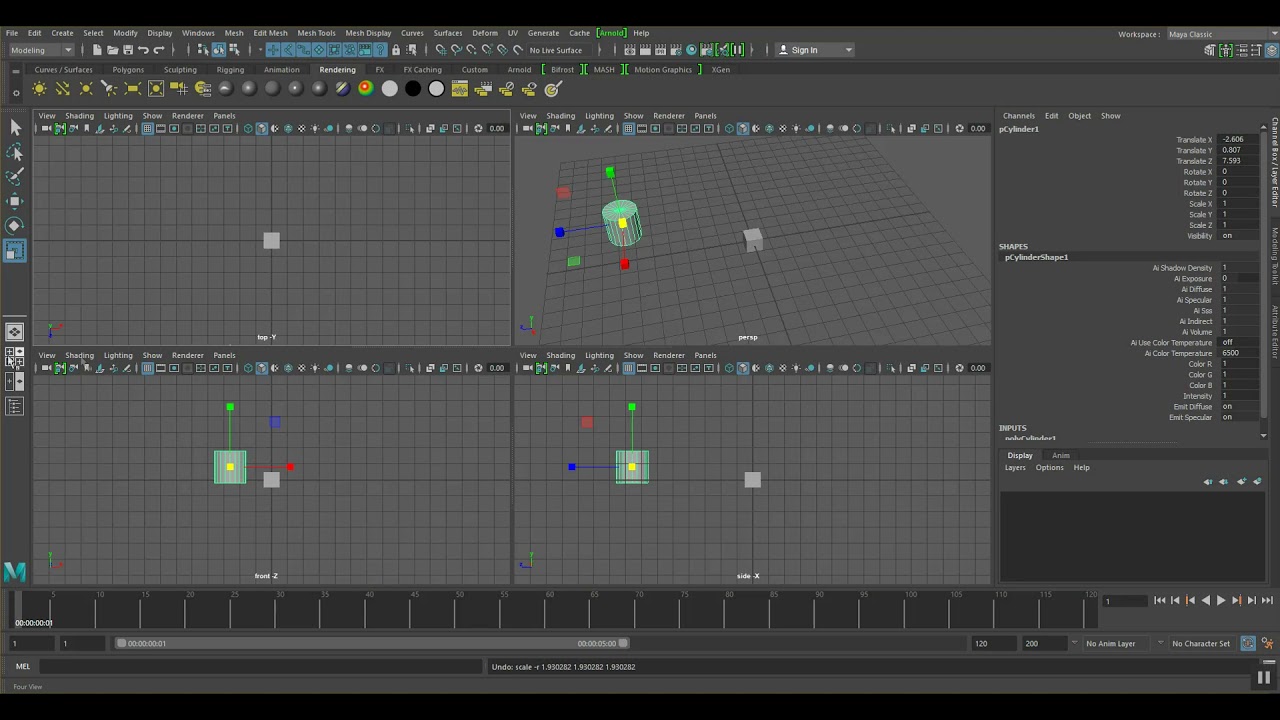Open the Mesh Tools menu

[316, 33]
